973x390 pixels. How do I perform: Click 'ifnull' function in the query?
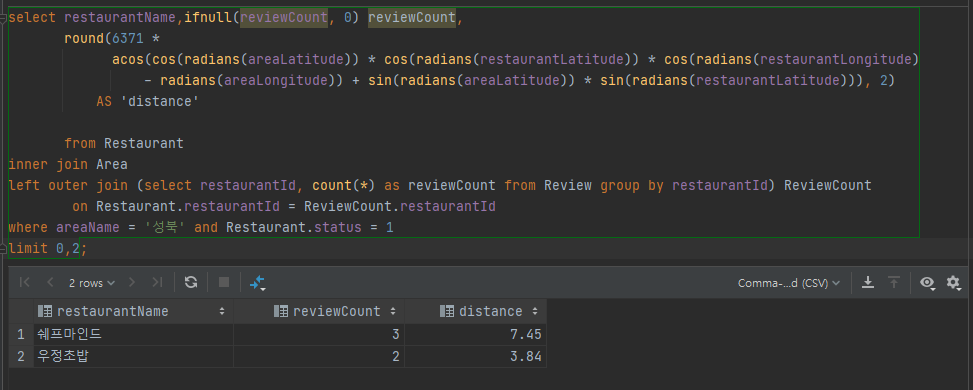coord(208,17)
